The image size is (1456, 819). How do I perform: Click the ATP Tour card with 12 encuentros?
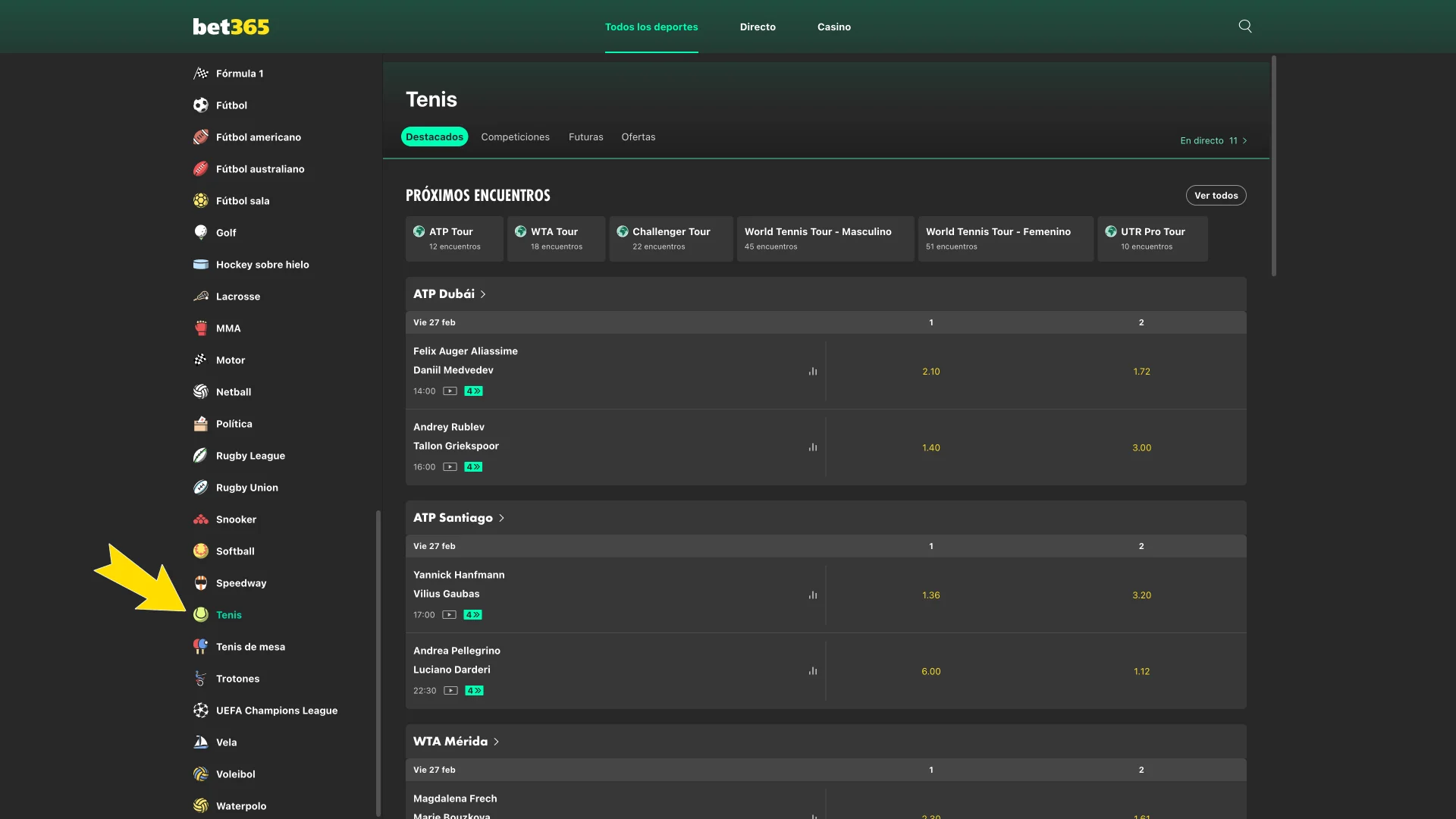[453, 238]
